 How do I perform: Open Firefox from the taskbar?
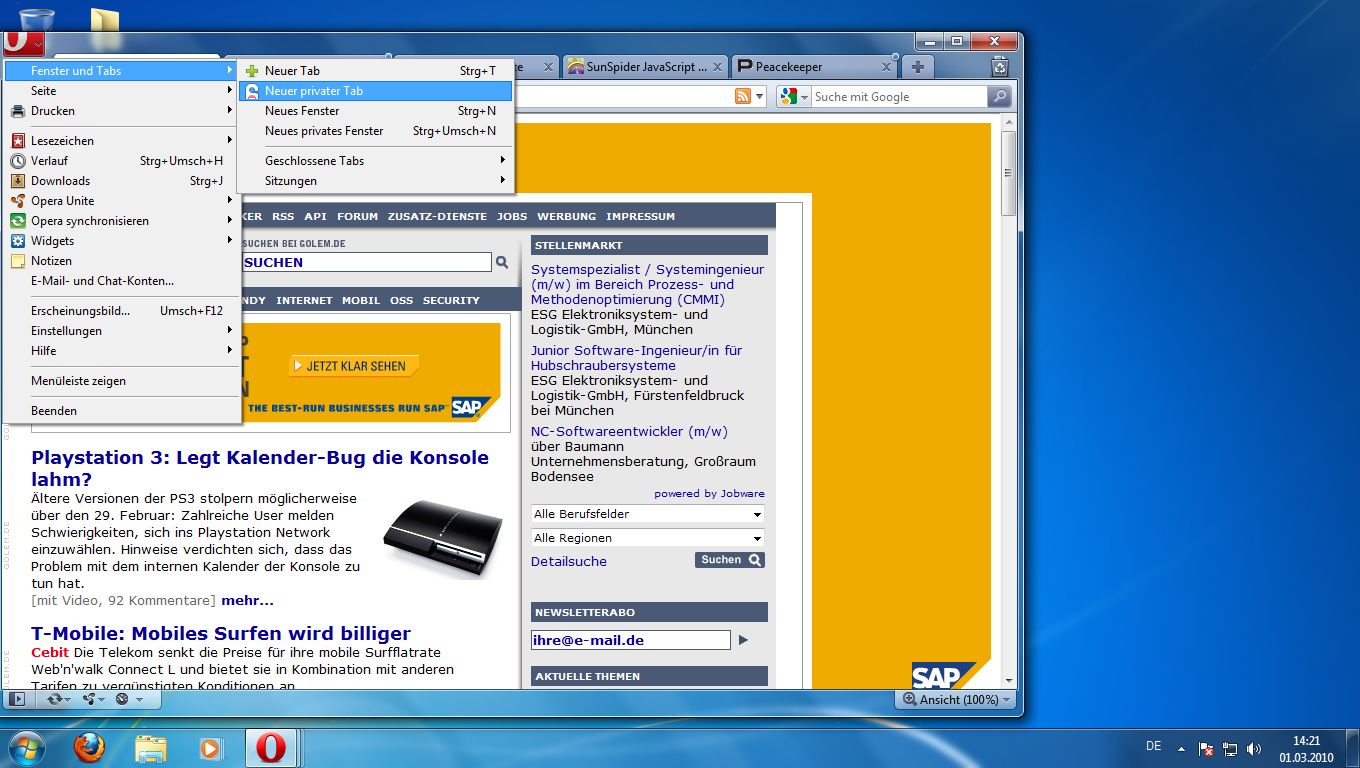(89, 747)
